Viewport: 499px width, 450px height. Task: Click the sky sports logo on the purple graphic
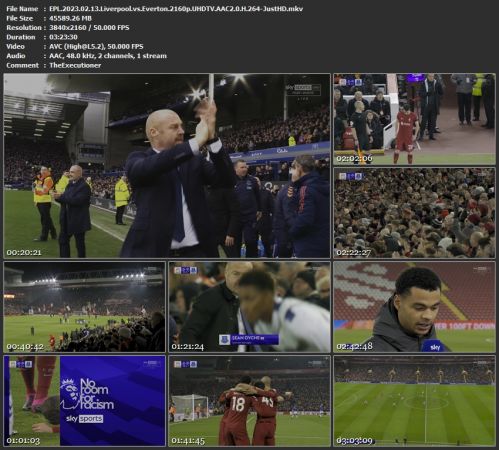tap(84, 419)
